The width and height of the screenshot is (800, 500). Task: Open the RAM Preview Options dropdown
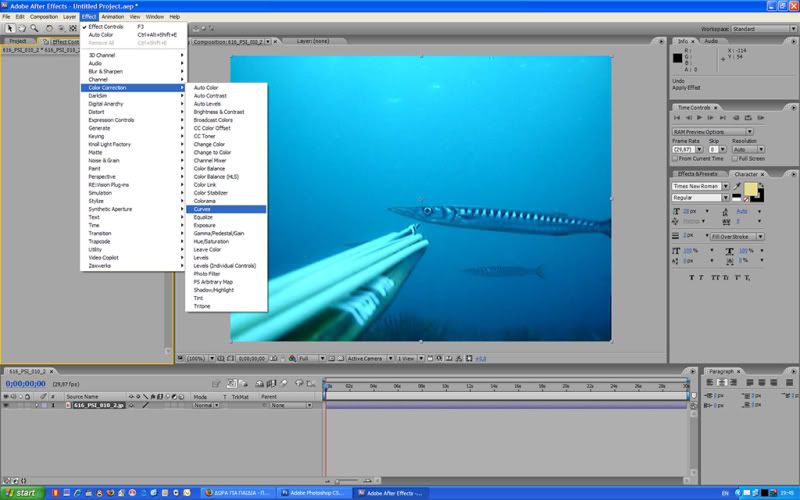pyautogui.click(x=712, y=132)
